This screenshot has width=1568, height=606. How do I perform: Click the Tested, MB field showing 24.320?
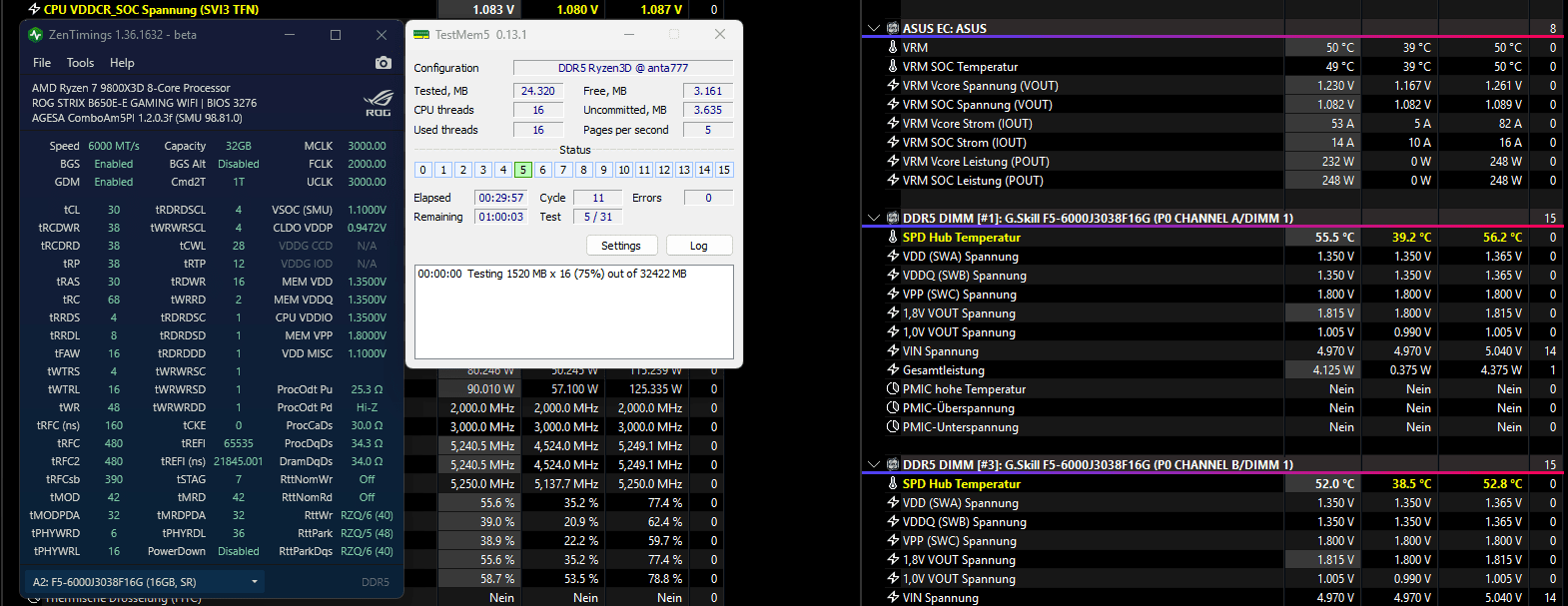tap(538, 91)
